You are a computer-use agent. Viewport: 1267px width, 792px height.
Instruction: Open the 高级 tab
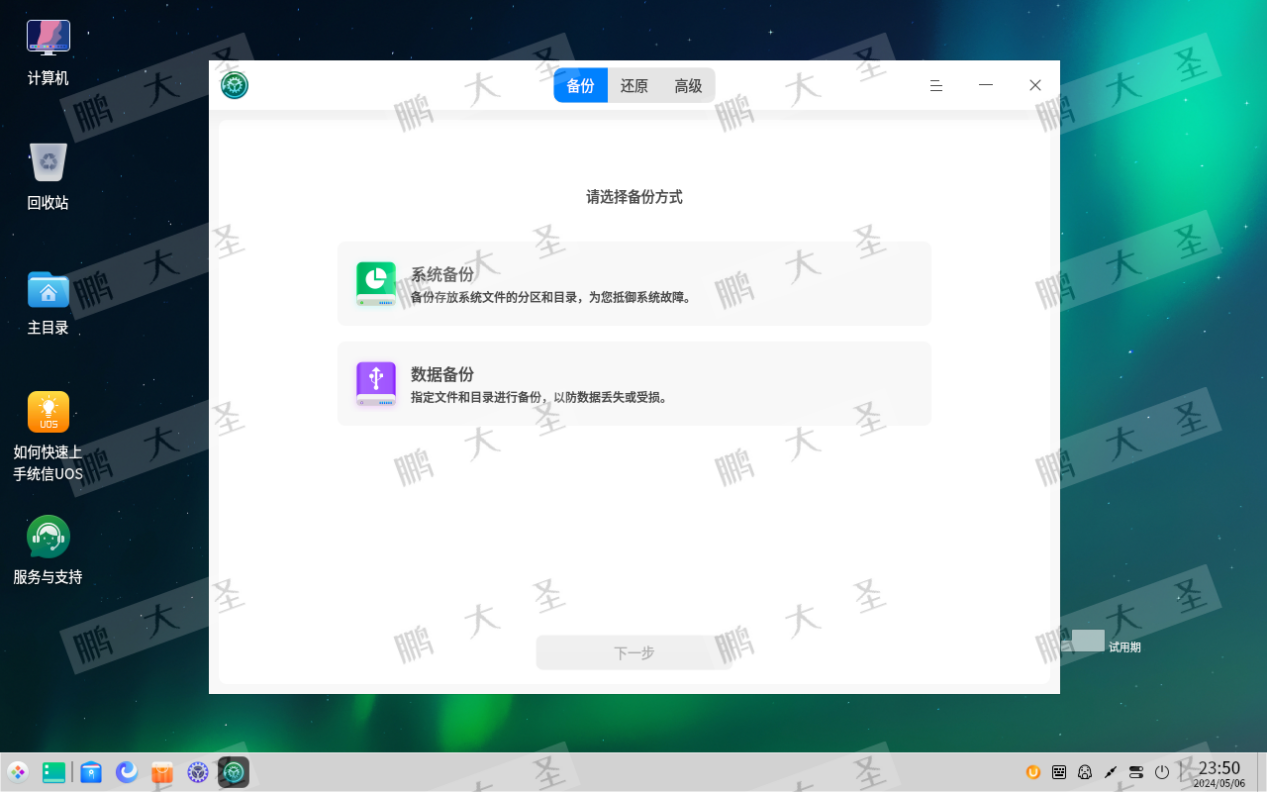[688, 86]
